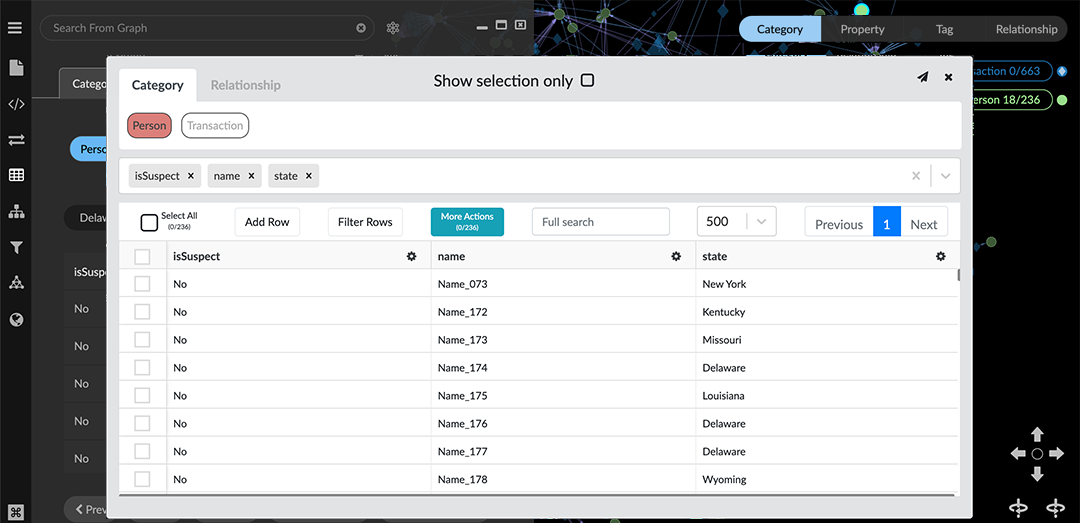The image size is (1080, 523).
Task: Open the More Actions dropdown
Action: (x=467, y=222)
